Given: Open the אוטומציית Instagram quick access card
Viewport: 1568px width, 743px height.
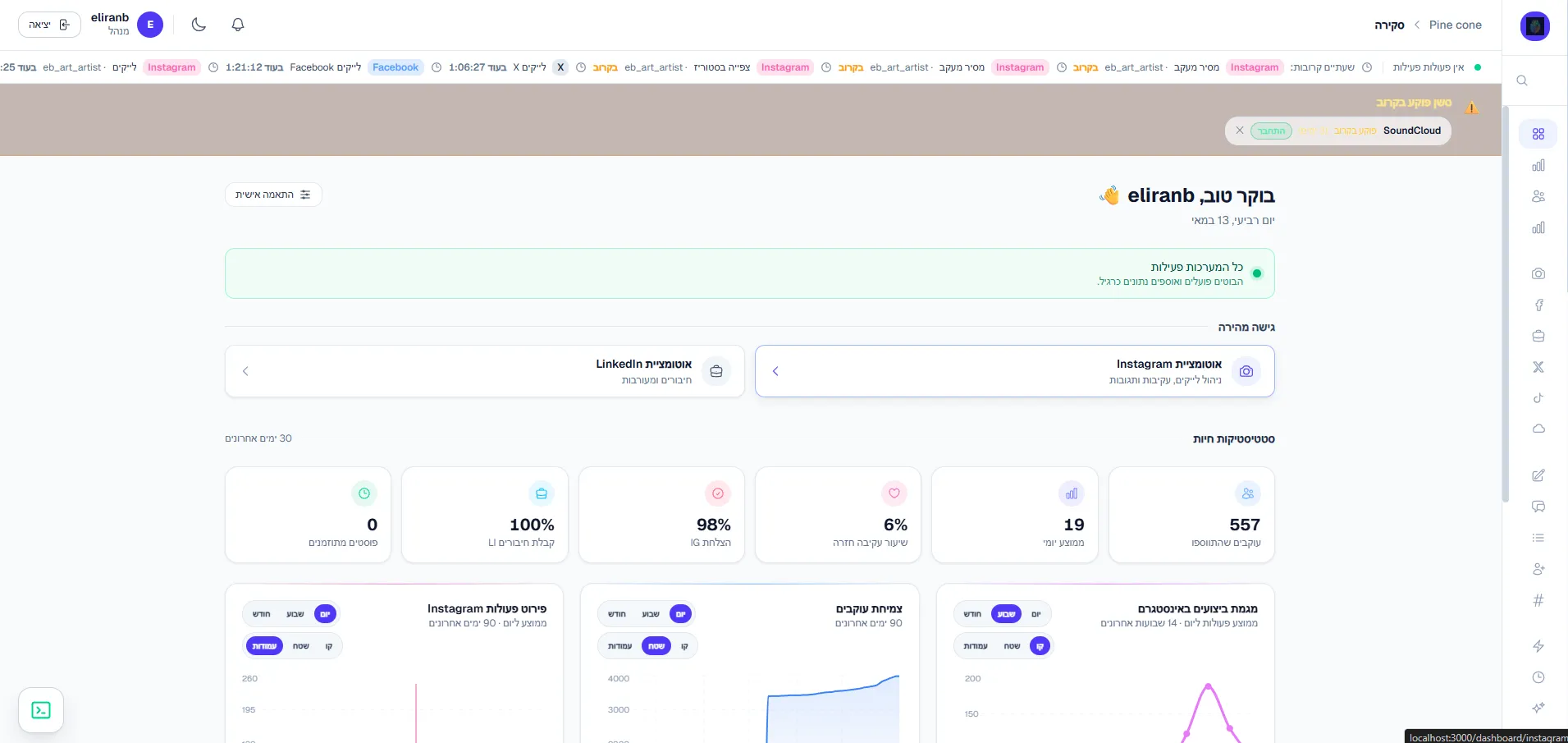Looking at the screenshot, I should [x=1015, y=371].
